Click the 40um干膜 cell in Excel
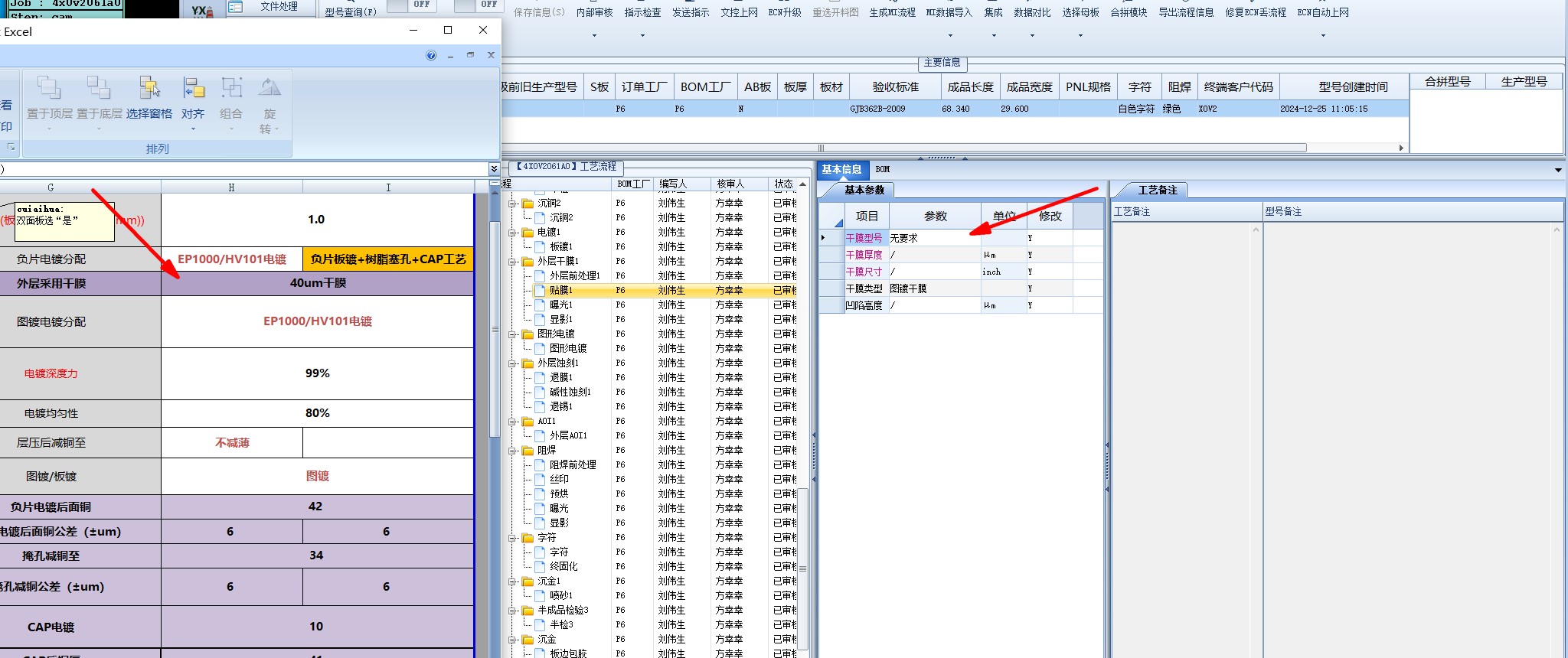Viewport: 1568px width, 658px height. [x=318, y=283]
